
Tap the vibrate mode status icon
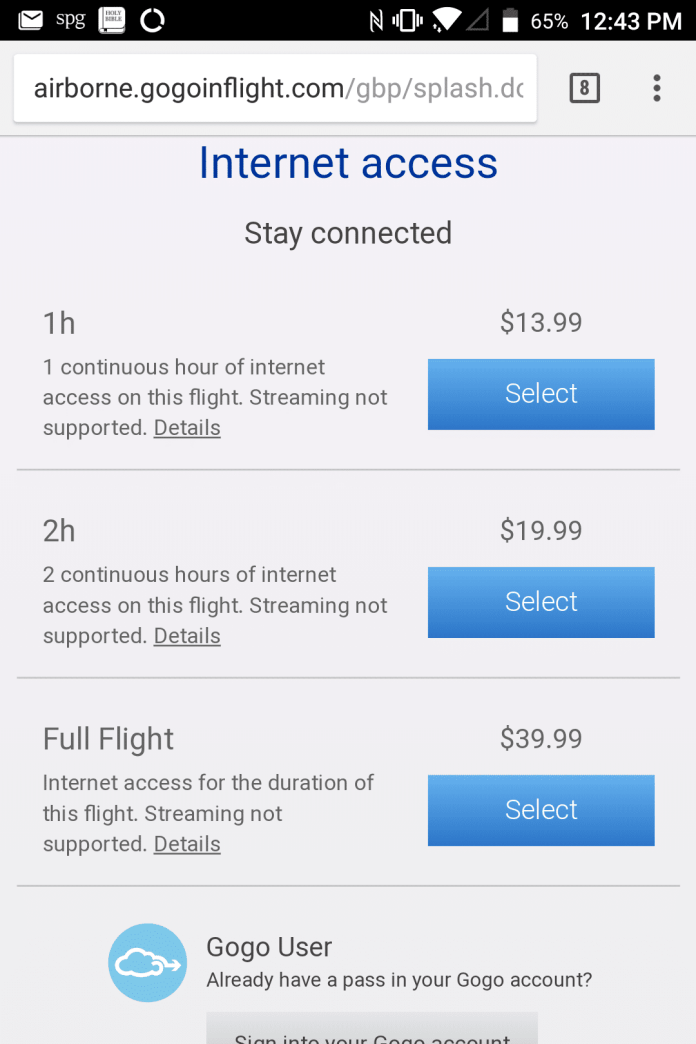pyautogui.click(x=407, y=20)
